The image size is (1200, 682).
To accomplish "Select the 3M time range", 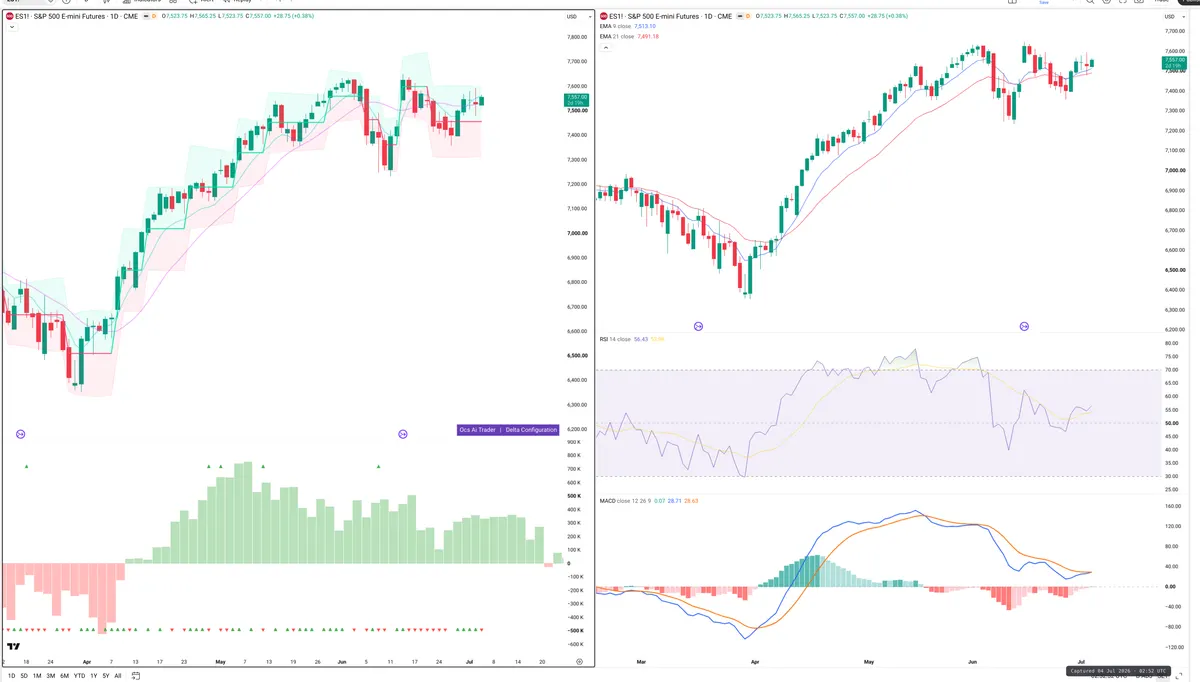I will point(50,676).
